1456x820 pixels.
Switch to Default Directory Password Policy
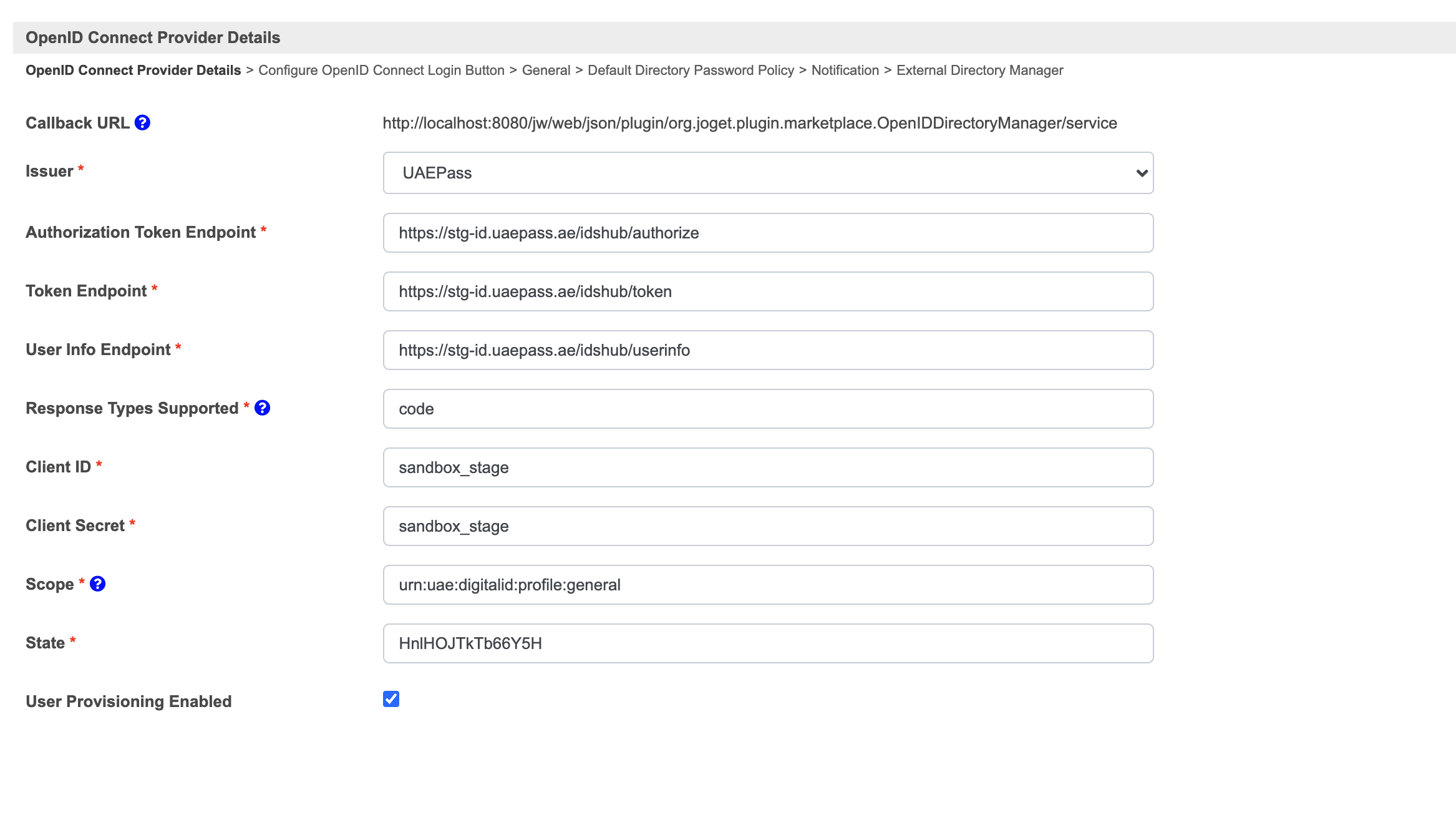691,71
